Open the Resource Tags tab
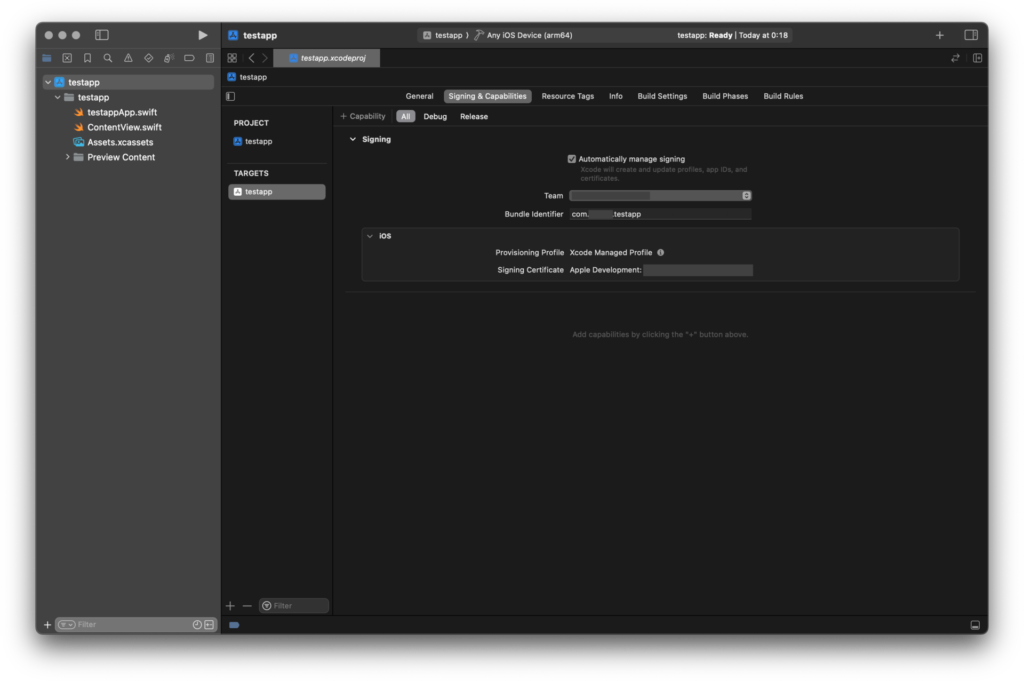1024x681 pixels. (568, 96)
